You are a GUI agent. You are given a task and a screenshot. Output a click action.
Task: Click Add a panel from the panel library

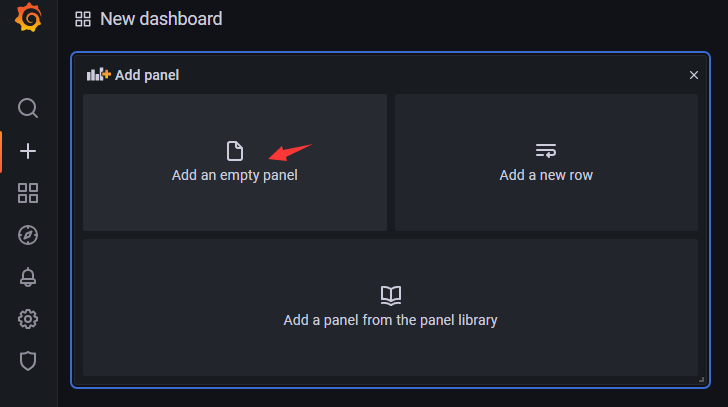pos(390,320)
